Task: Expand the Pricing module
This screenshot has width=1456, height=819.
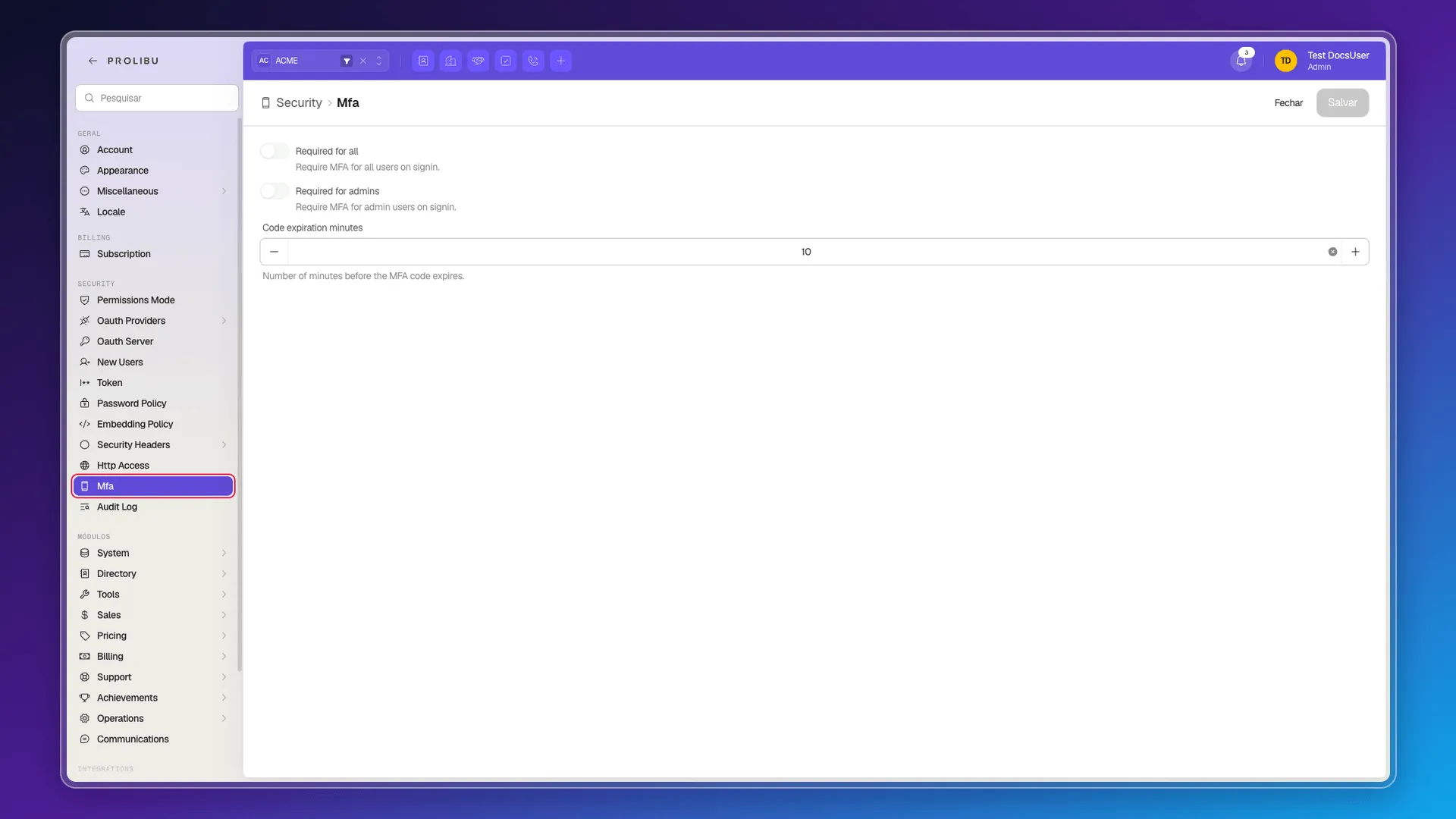Action: [224, 636]
